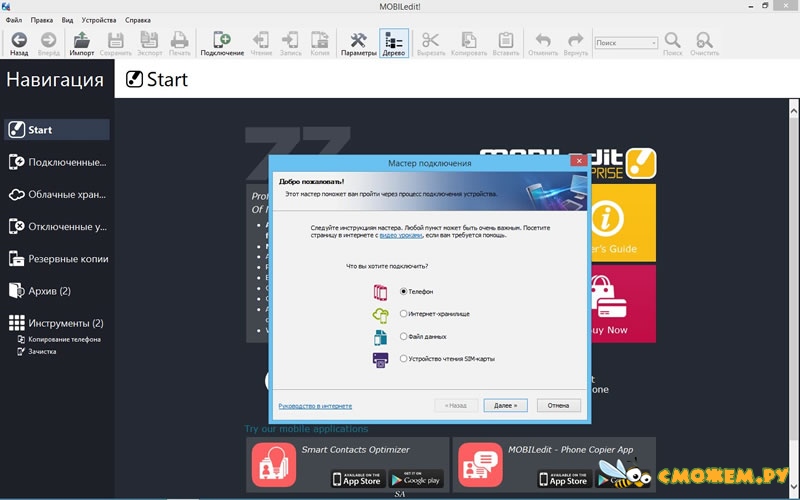Viewport: 800px width, 500px height.
Task: Click the cloud icon beside Интернет-хранилище
Action: tap(380, 315)
